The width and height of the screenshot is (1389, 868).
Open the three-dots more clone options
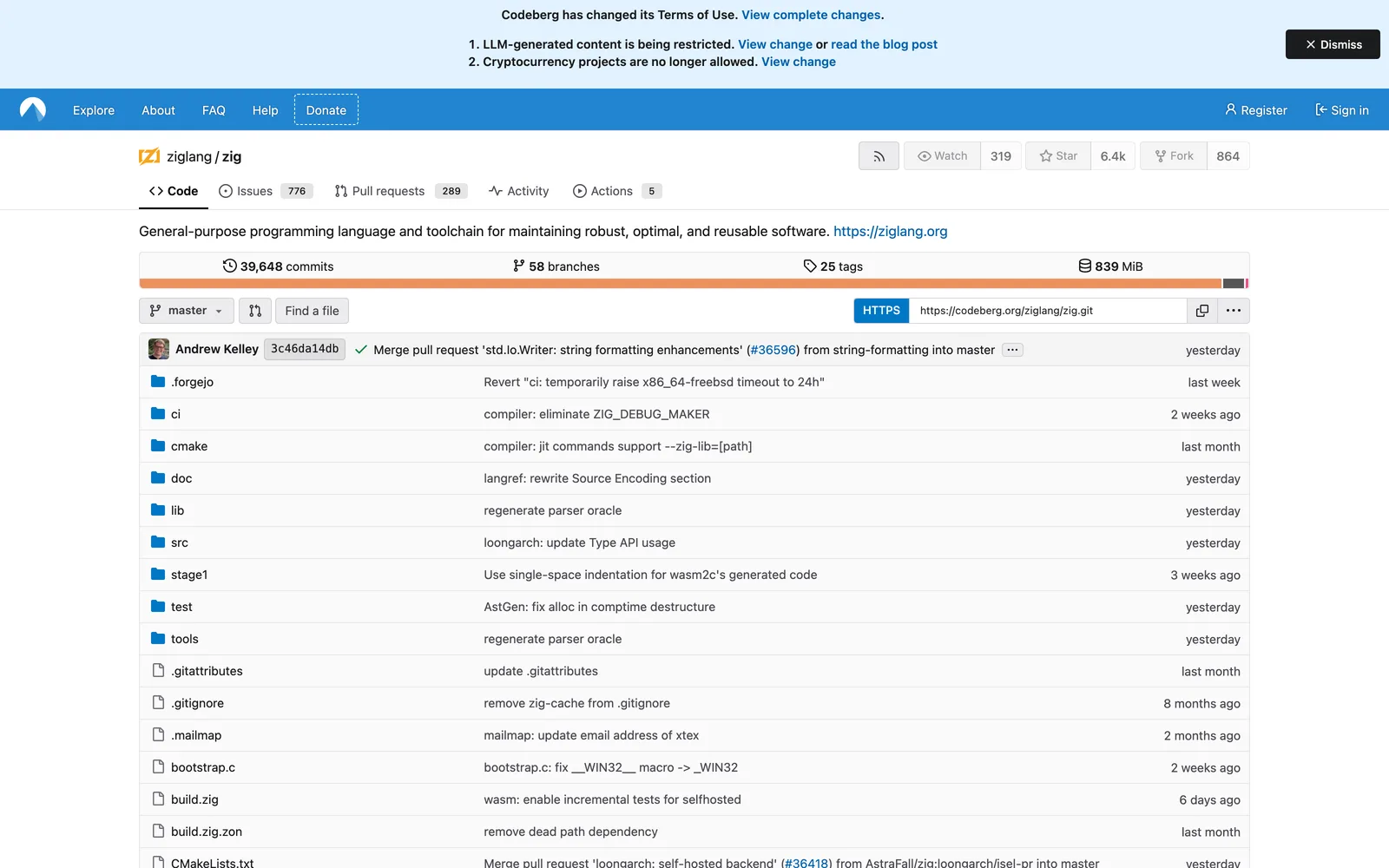[x=1234, y=311]
